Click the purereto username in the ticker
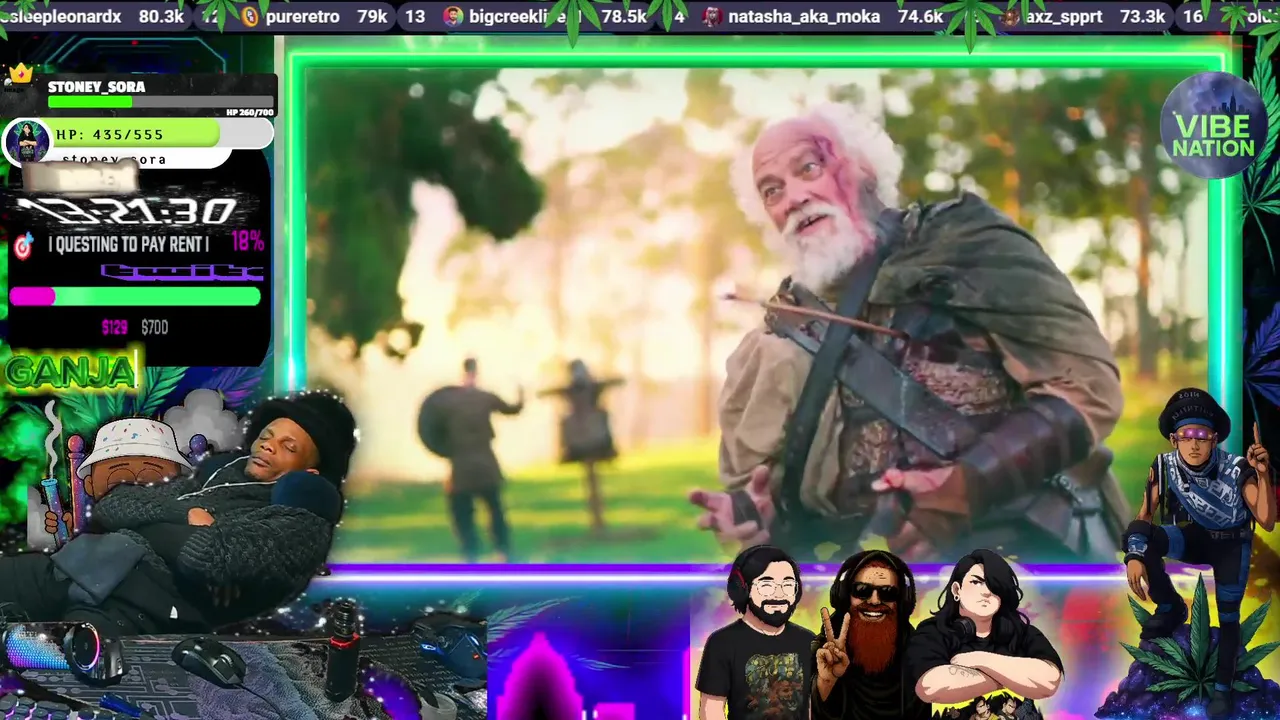This screenshot has height=720, width=1280. [303, 17]
